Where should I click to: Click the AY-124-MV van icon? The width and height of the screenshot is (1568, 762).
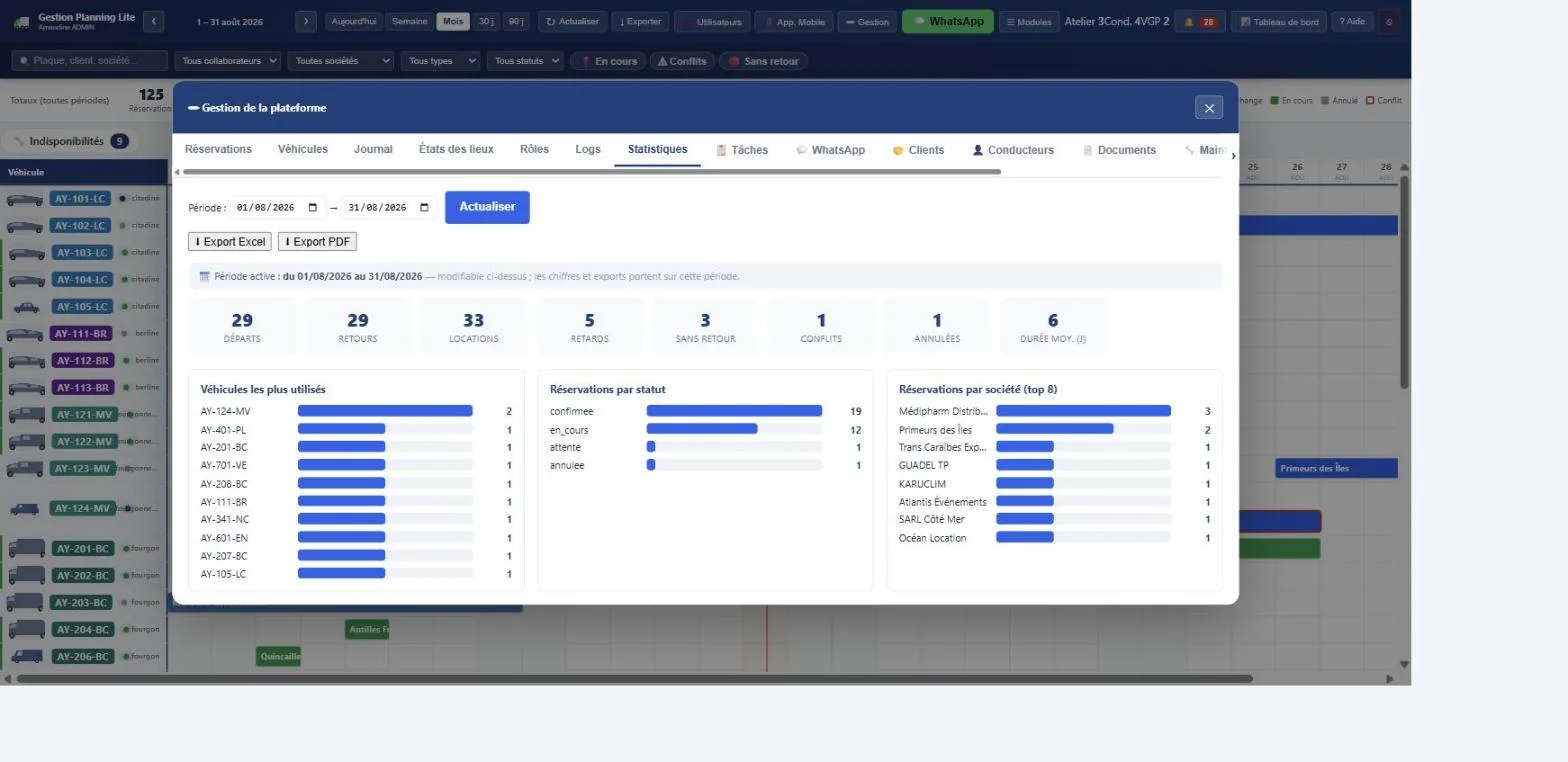25,509
